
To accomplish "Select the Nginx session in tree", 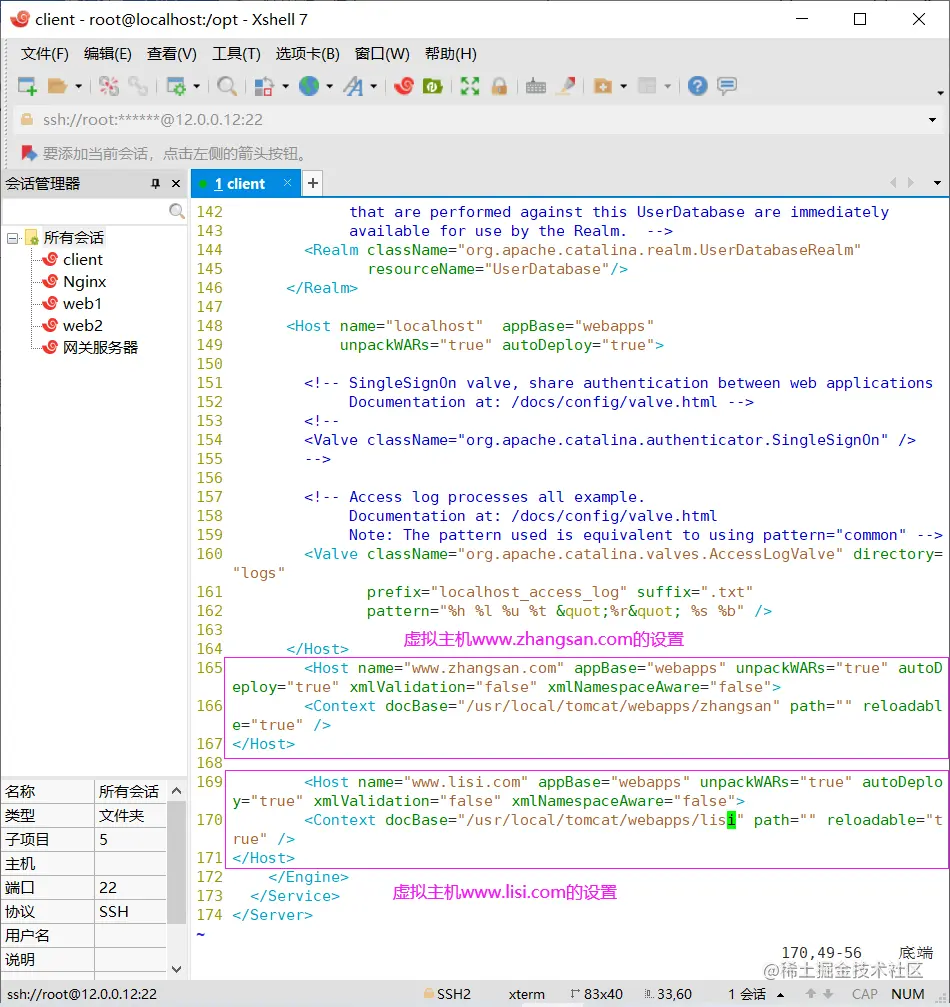I will click(x=84, y=282).
